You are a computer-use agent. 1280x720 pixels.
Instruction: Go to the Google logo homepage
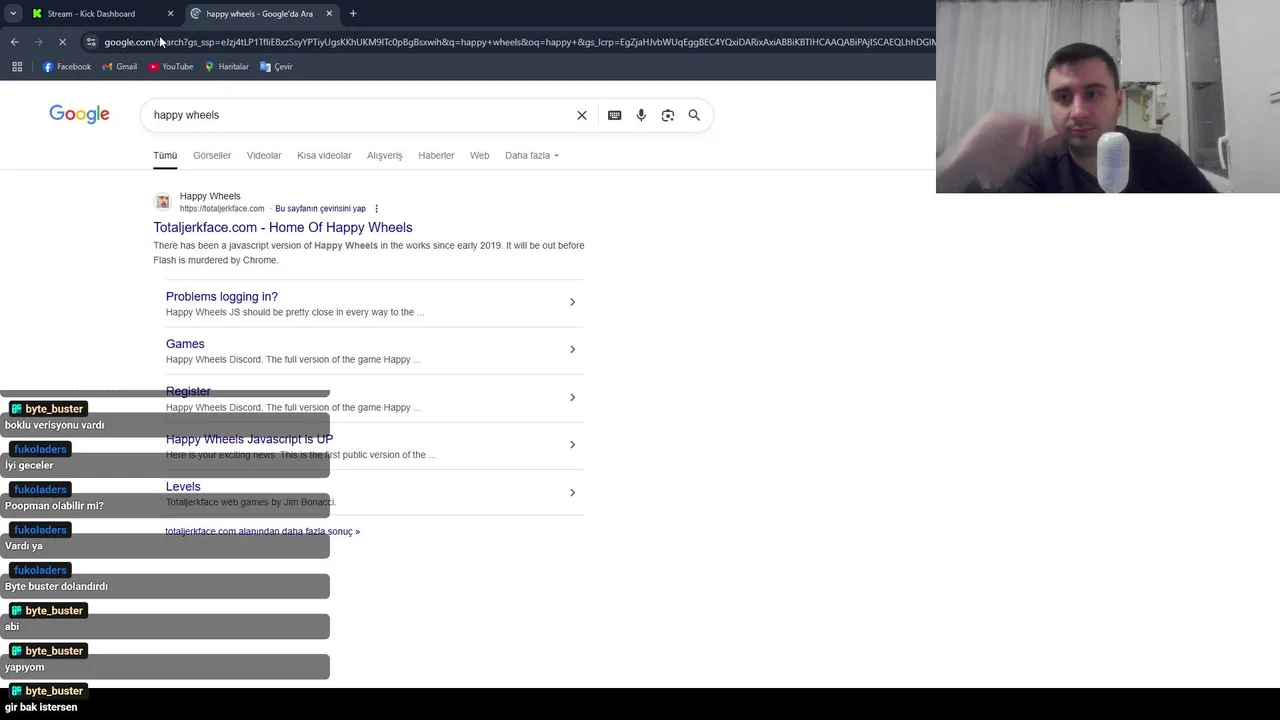tap(80, 114)
